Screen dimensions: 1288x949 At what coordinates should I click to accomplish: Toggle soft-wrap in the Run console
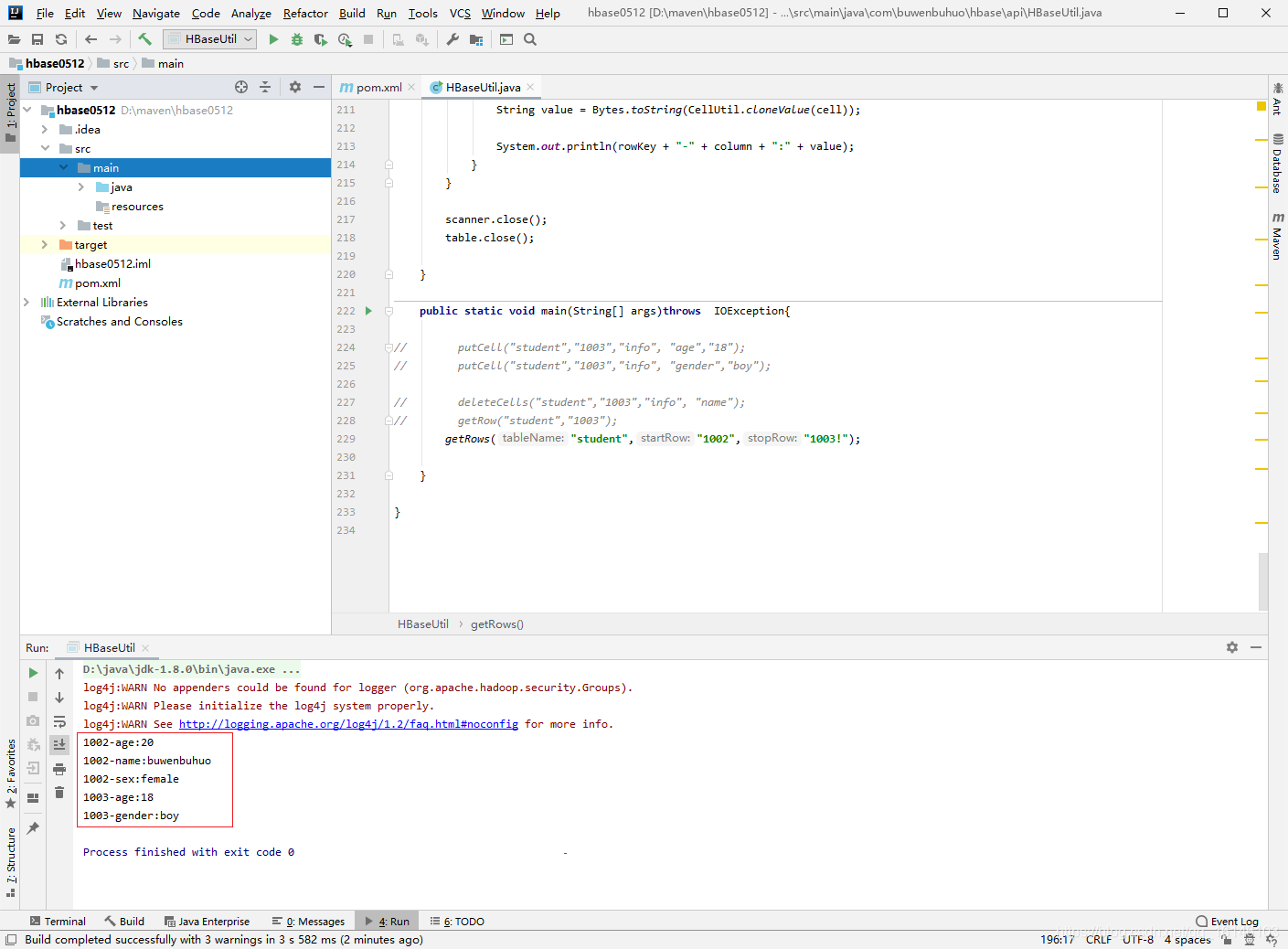click(x=59, y=721)
